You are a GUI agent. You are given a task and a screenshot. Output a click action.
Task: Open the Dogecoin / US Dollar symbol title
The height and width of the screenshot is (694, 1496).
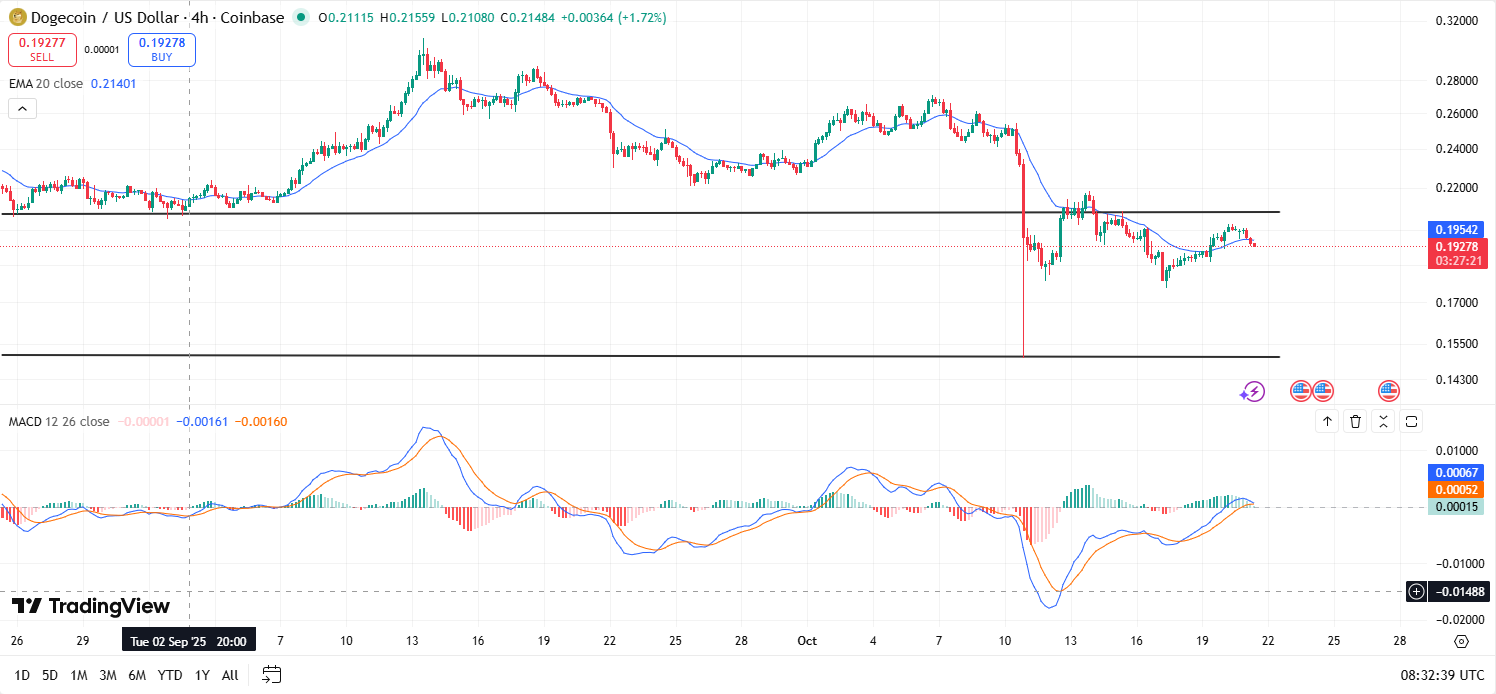(156, 18)
